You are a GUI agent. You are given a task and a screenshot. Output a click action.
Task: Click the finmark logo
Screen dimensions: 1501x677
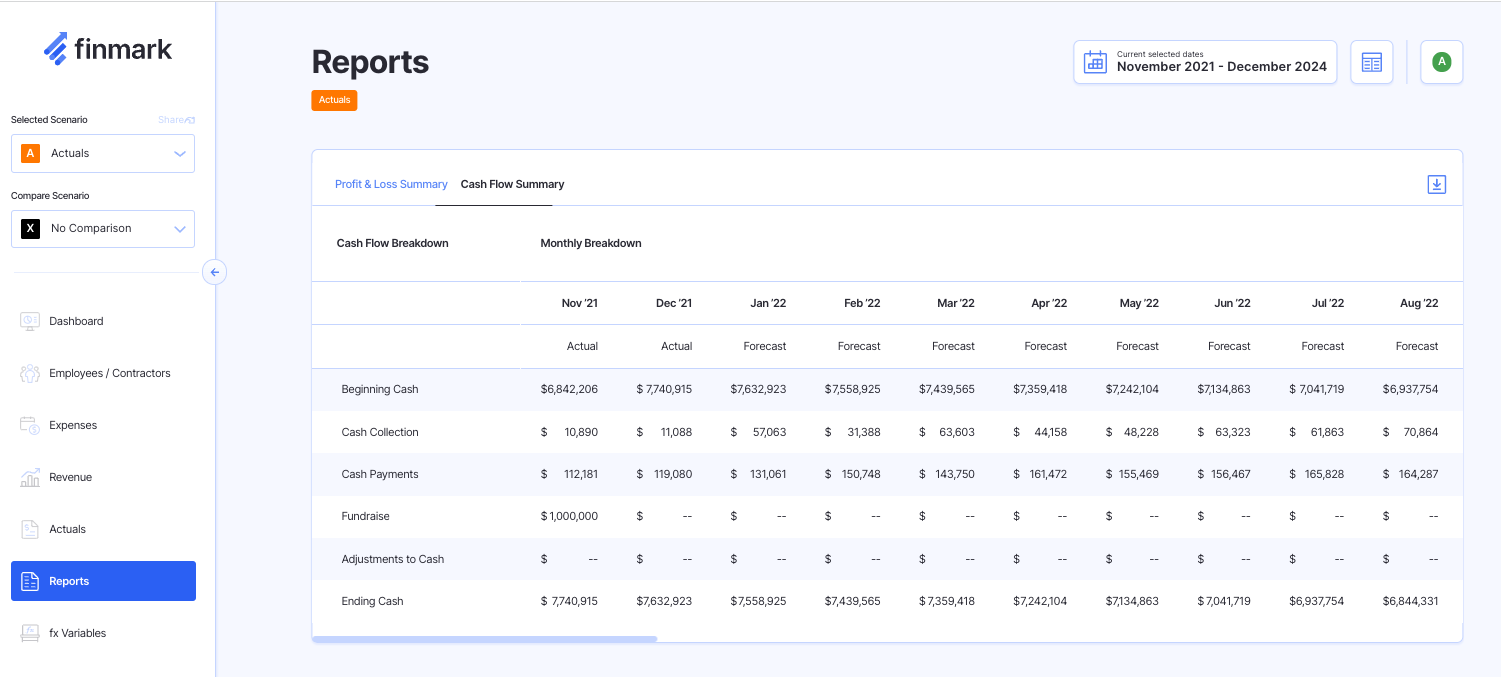coord(108,49)
